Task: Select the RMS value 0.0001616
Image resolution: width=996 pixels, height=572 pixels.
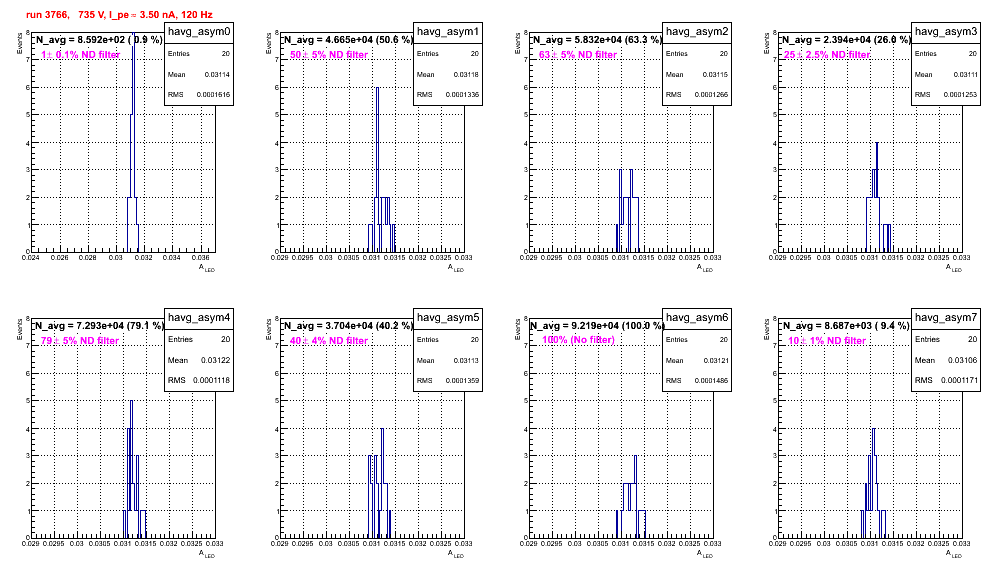Action: coord(213,95)
